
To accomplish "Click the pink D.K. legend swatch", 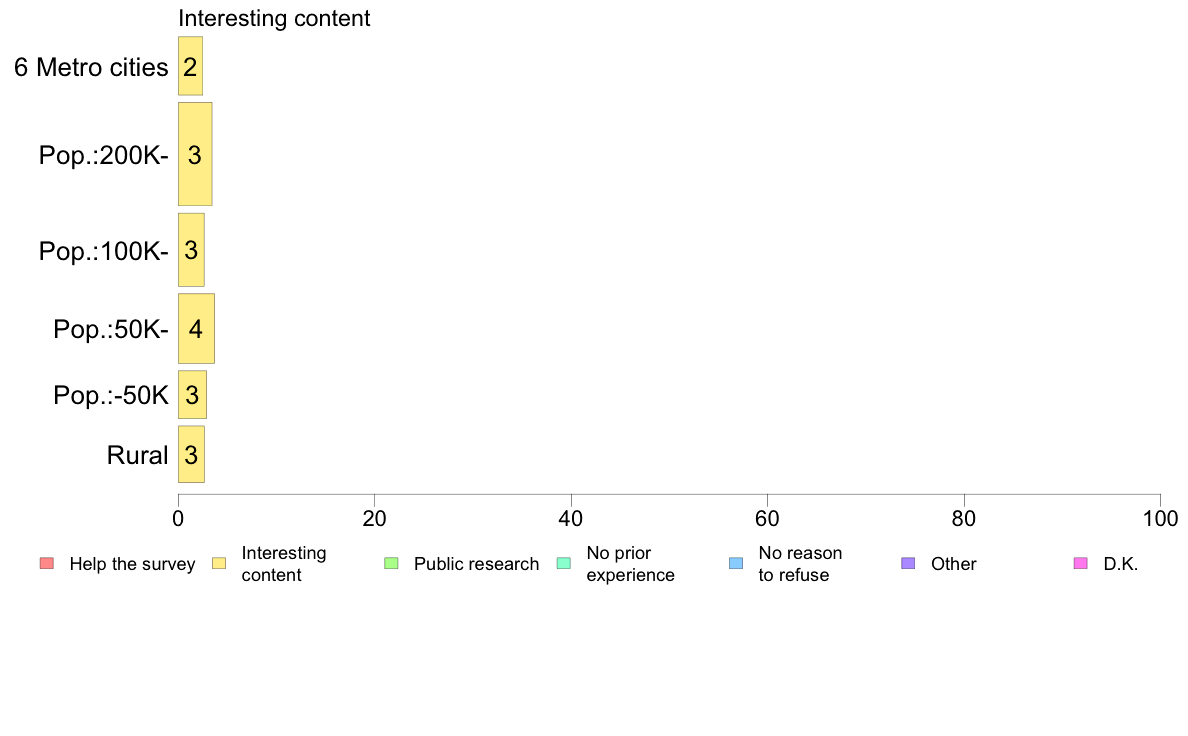I will (x=1080, y=563).
